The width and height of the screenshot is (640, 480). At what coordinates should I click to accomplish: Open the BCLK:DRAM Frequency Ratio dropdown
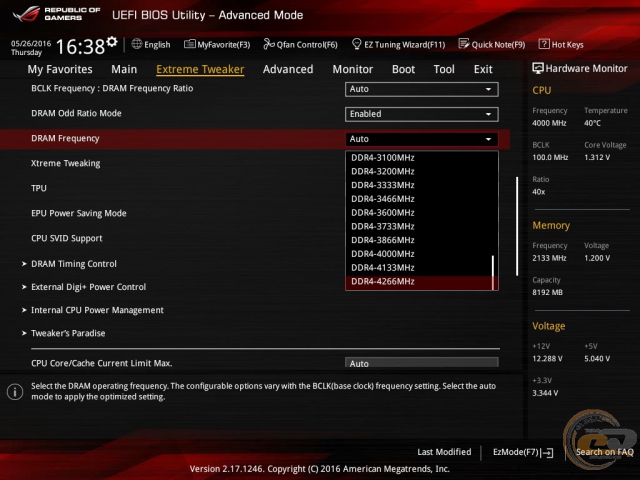click(422, 89)
